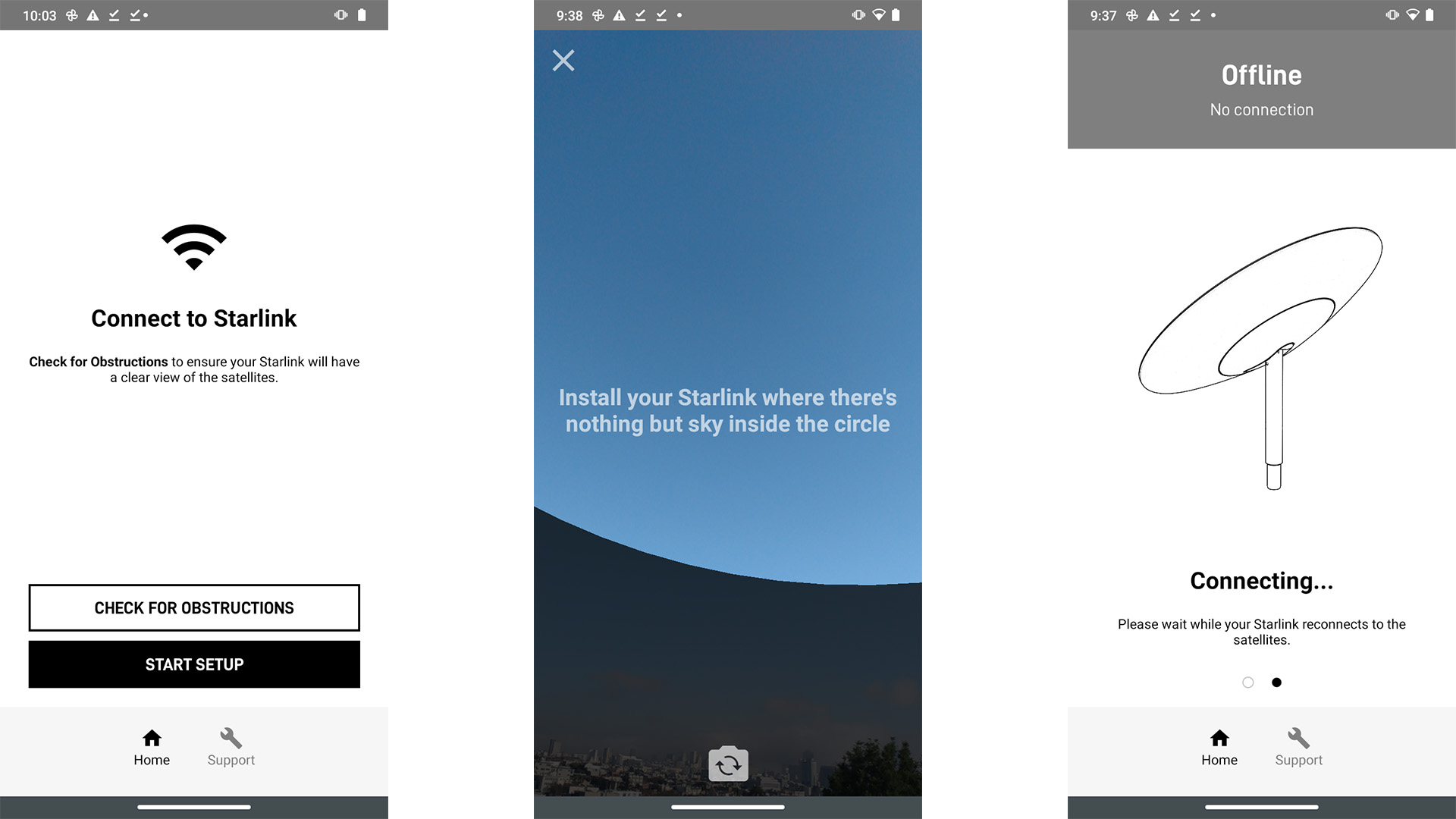This screenshot has height=819, width=1456.
Task: Tap battery icon in left screen status bar
Action: pos(362,15)
